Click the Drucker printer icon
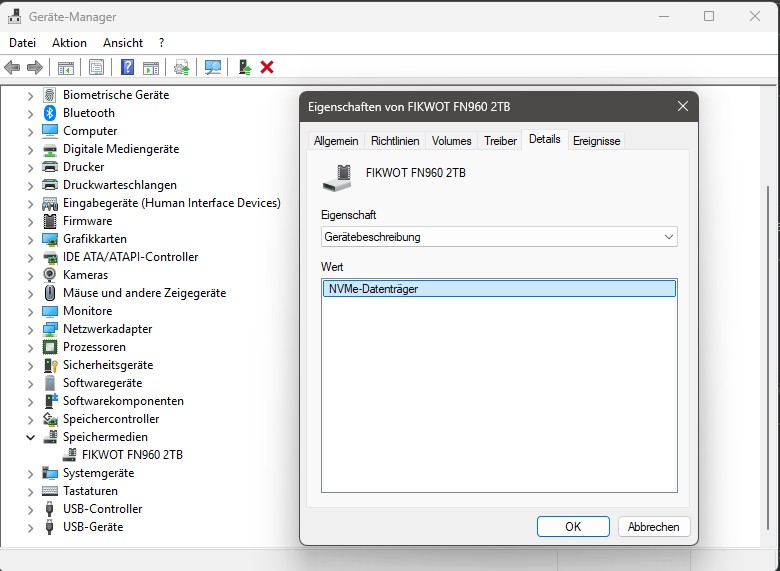The width and height of the screenshot is (780, 571). 50,167
